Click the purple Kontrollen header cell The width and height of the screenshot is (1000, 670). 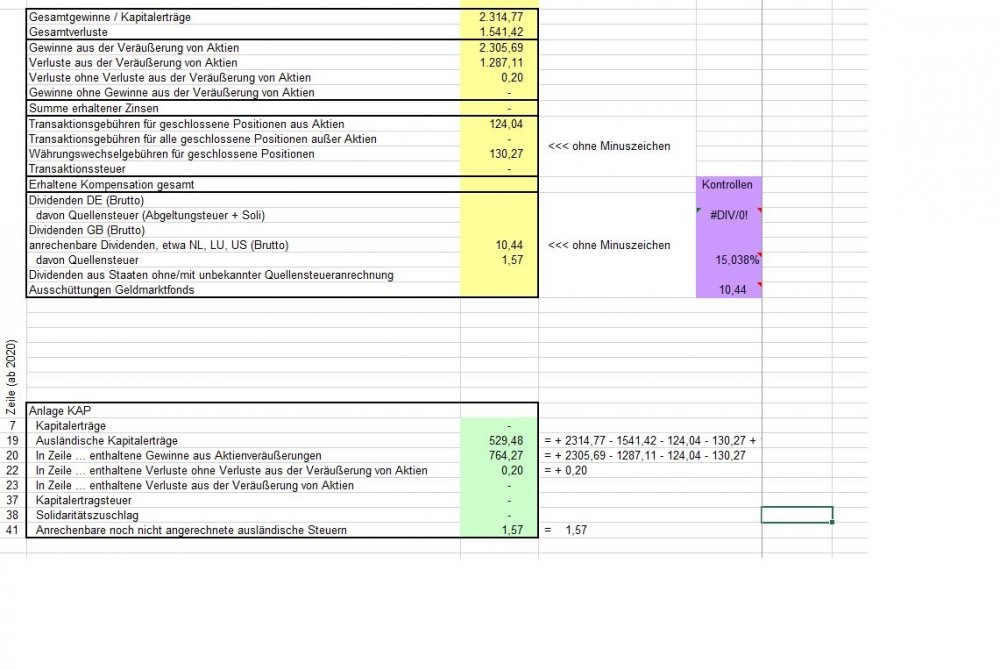coord(728,185)
